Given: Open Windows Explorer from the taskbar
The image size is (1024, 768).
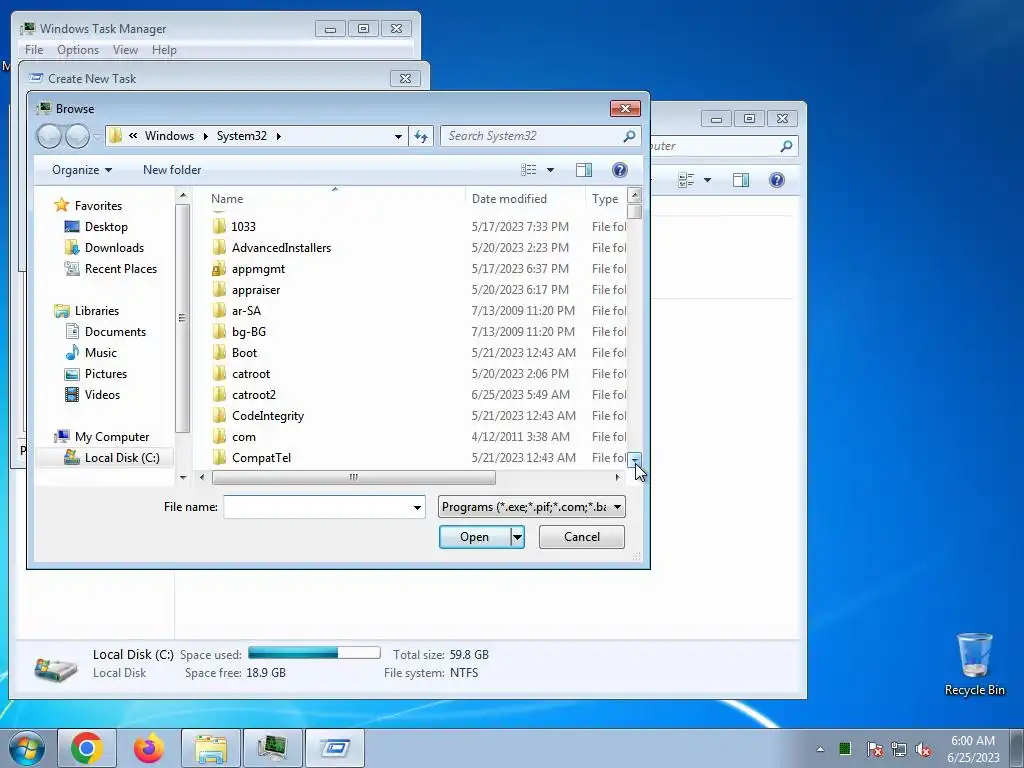Looking at the screenshot, I should pos(210,748).
